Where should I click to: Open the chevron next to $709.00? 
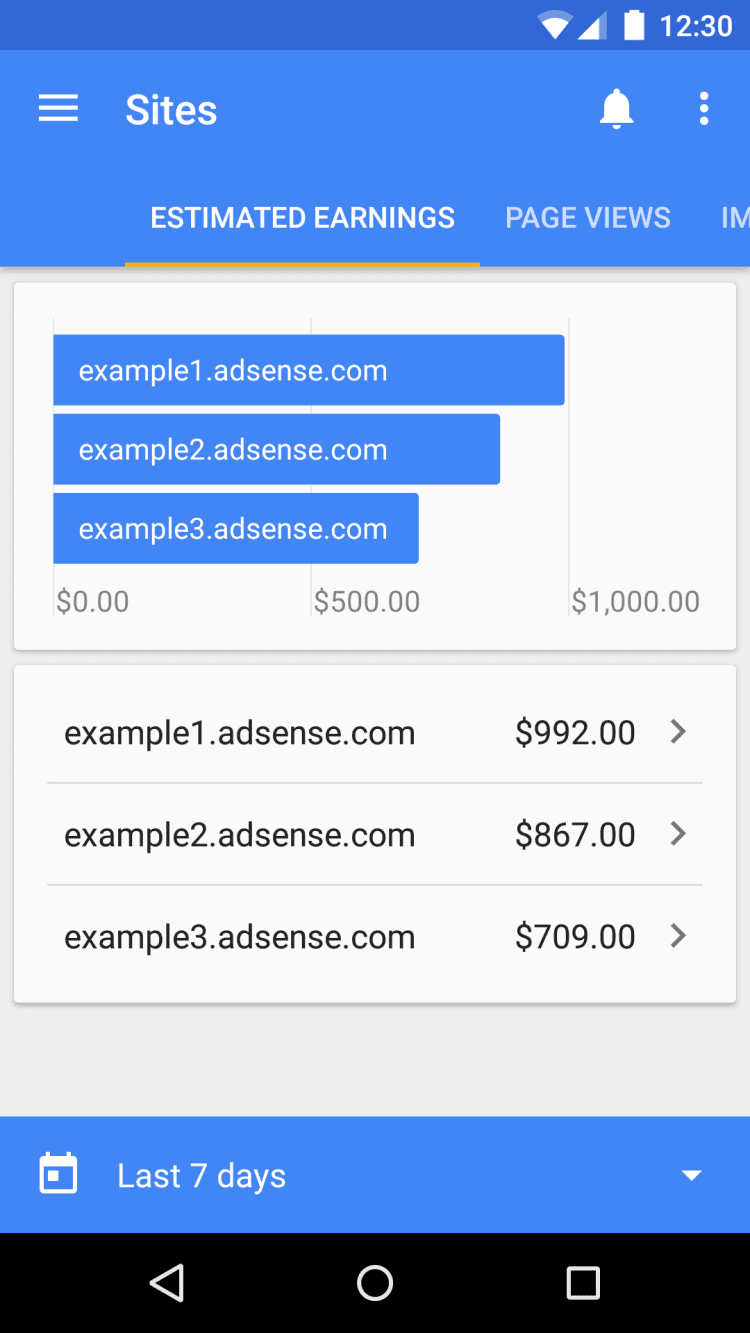[678, 936]
